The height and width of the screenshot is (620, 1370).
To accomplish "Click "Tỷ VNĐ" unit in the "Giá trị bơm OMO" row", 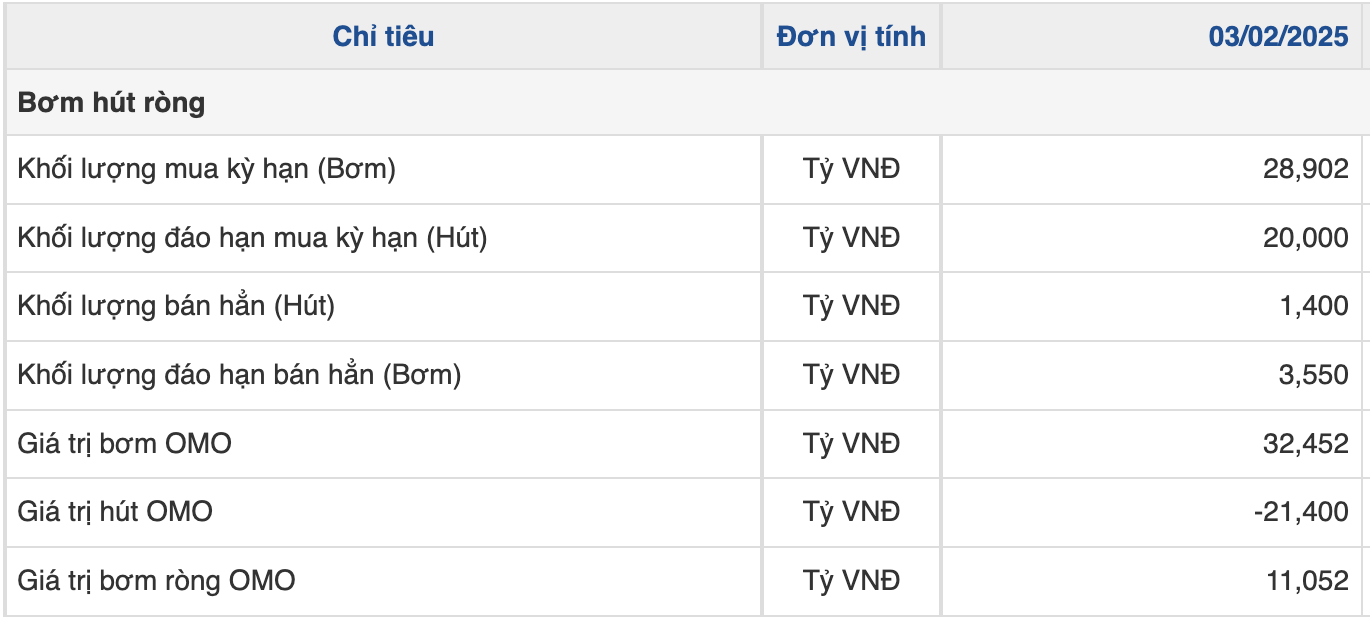I will click(x=851, y=443).
